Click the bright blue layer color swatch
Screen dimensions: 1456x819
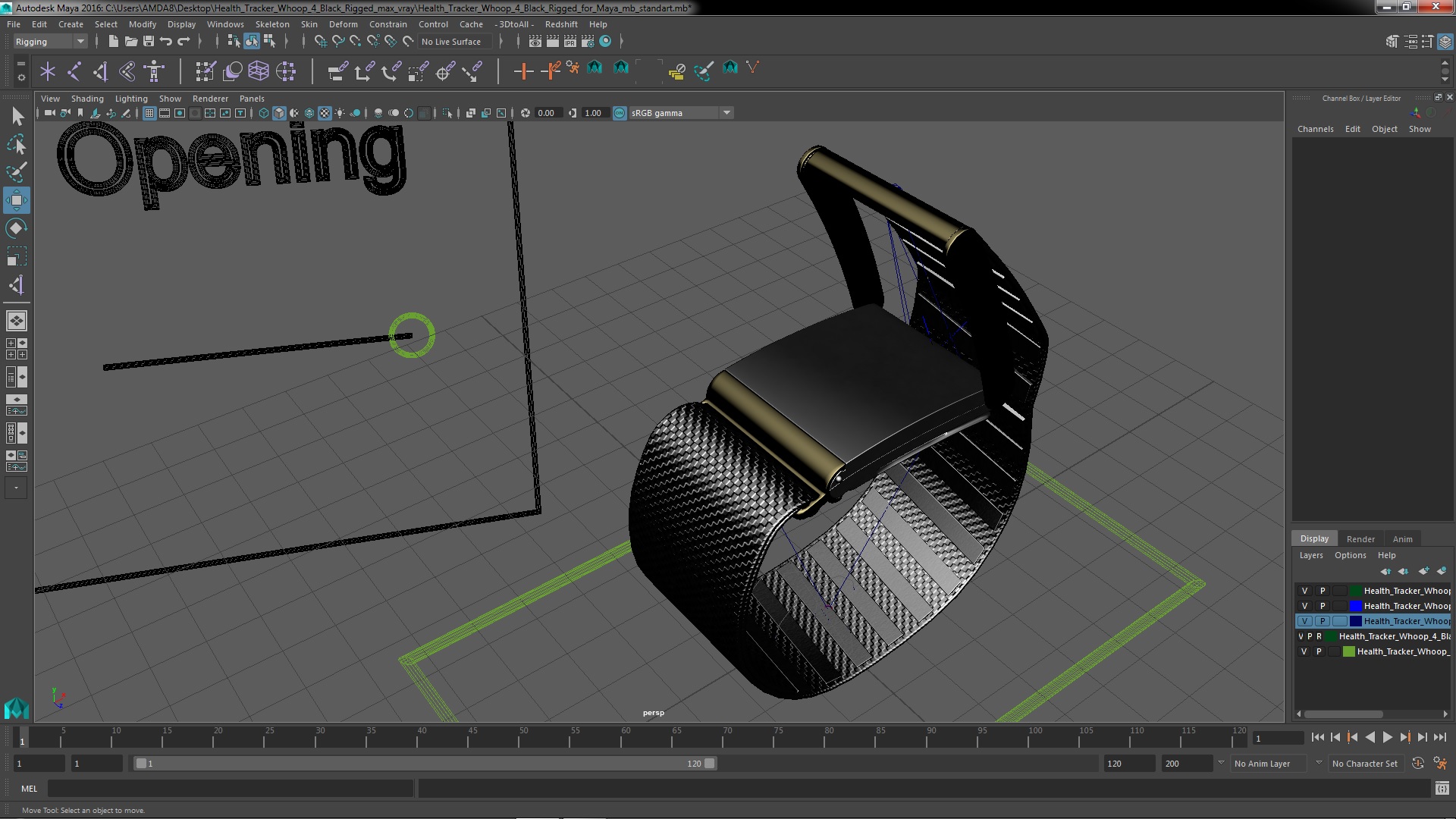click(1355, 606)
